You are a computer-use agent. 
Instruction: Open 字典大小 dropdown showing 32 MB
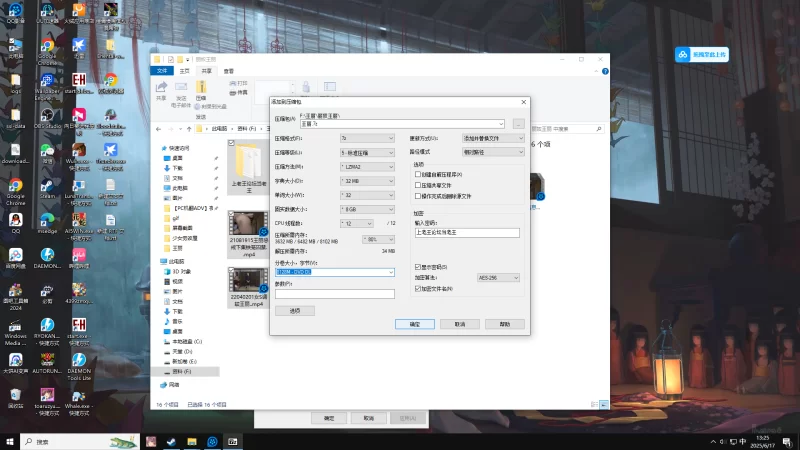point(367,181)
